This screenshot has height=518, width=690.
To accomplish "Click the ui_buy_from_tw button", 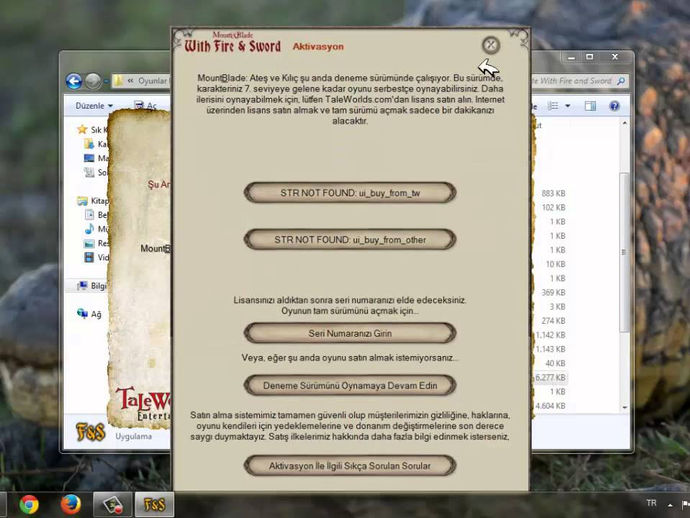I will coord(350,193).
